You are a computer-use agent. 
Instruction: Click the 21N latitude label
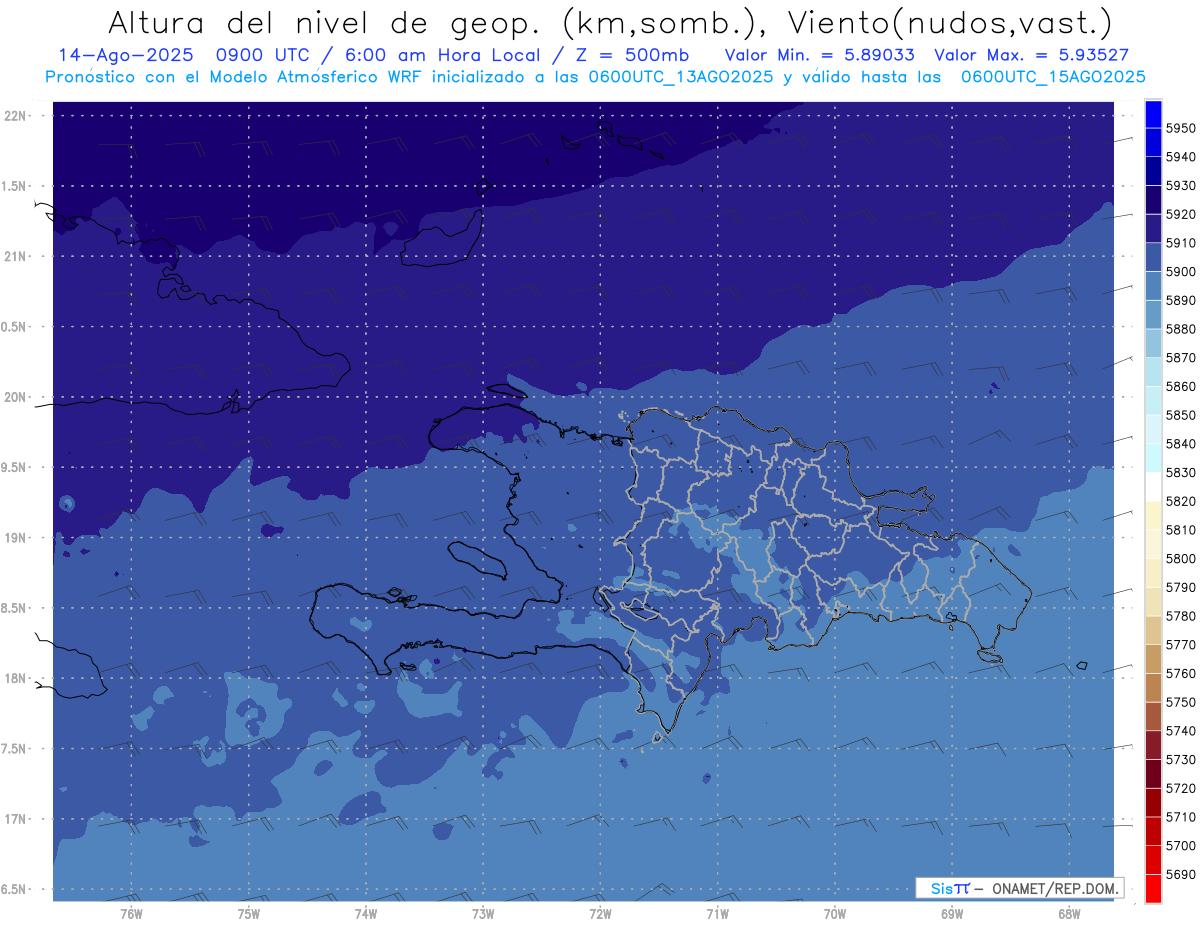pos(16,256)
